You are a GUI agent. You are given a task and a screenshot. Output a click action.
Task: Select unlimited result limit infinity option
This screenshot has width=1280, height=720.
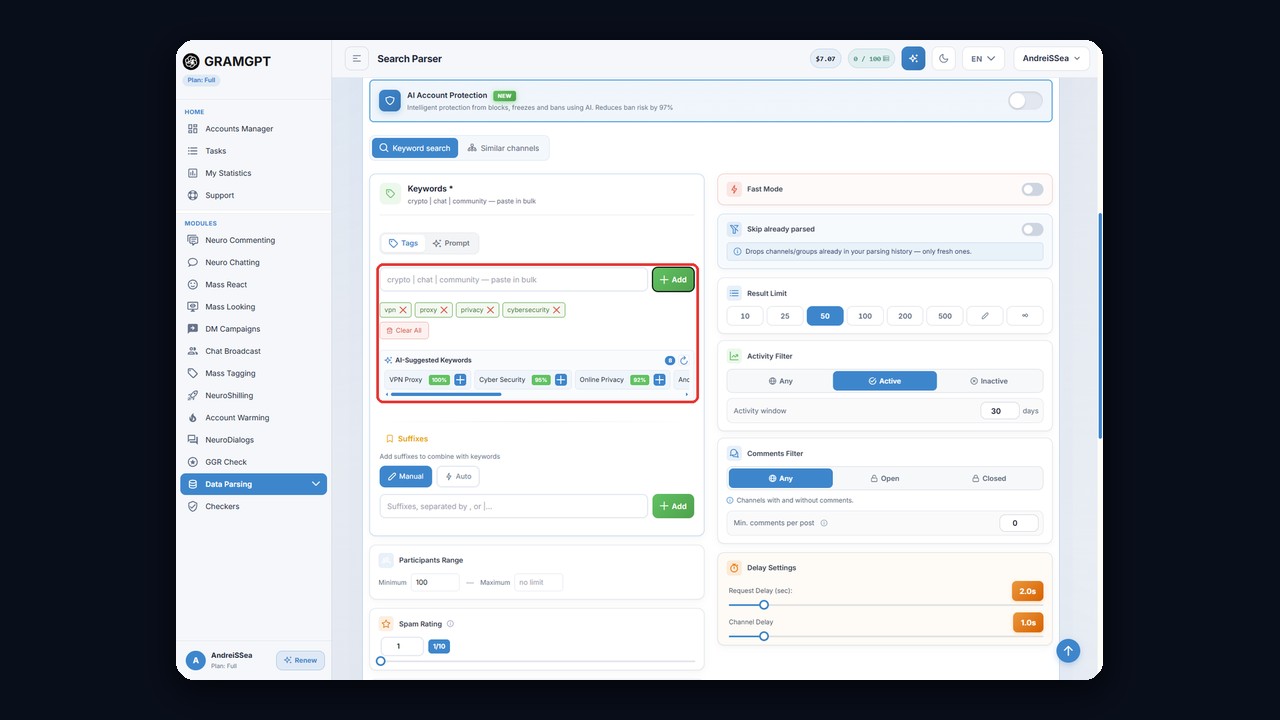(x=1025, y=316)
